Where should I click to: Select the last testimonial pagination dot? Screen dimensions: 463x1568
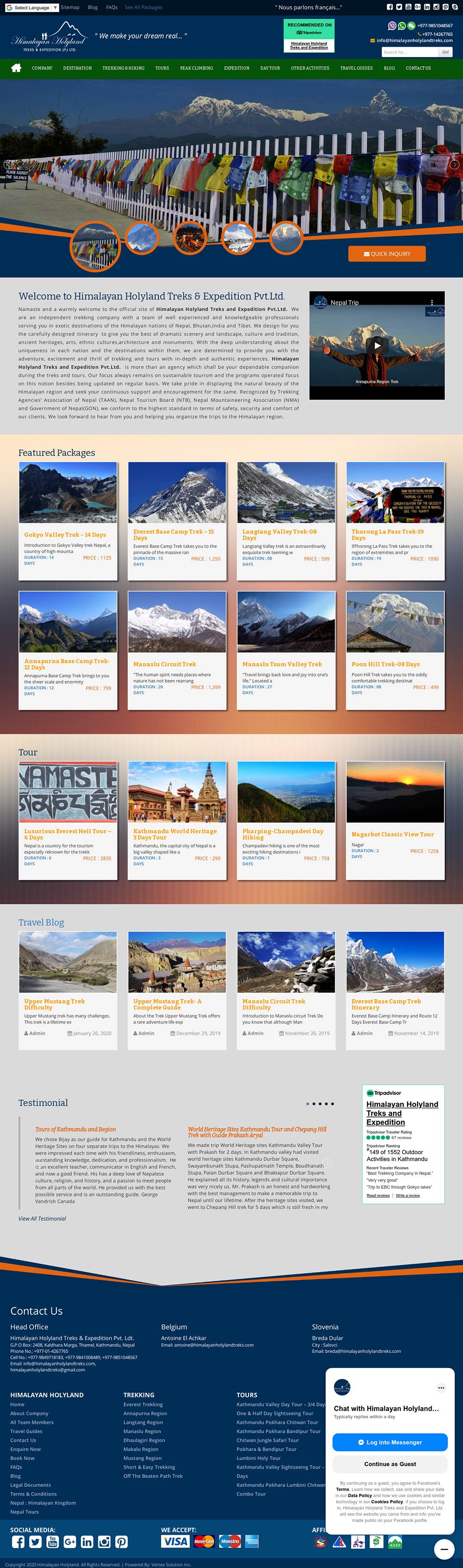click(x=332, y=1104)
